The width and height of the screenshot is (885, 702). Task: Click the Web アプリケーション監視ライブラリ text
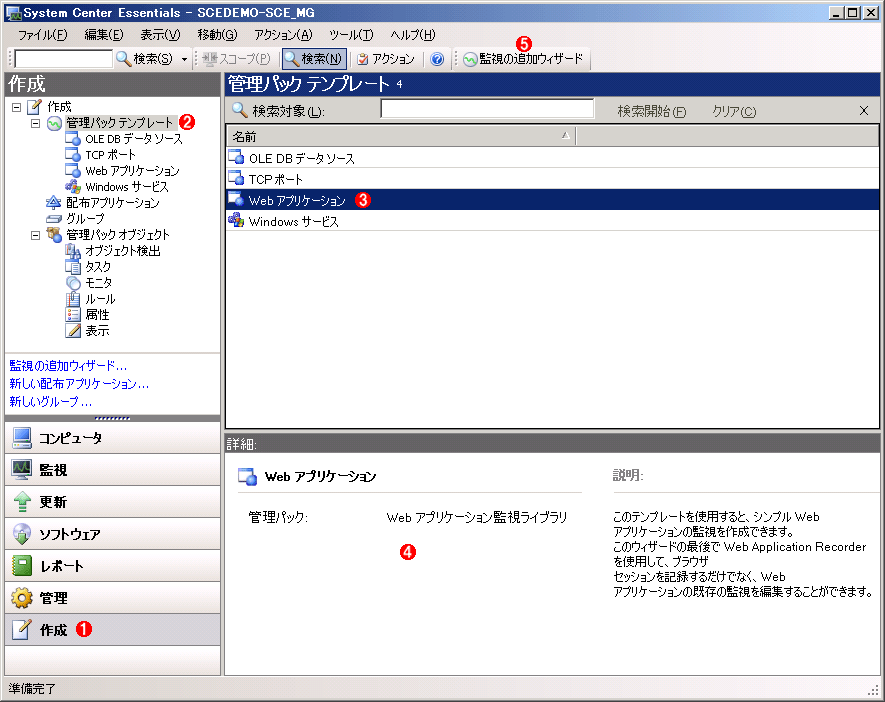476,517
